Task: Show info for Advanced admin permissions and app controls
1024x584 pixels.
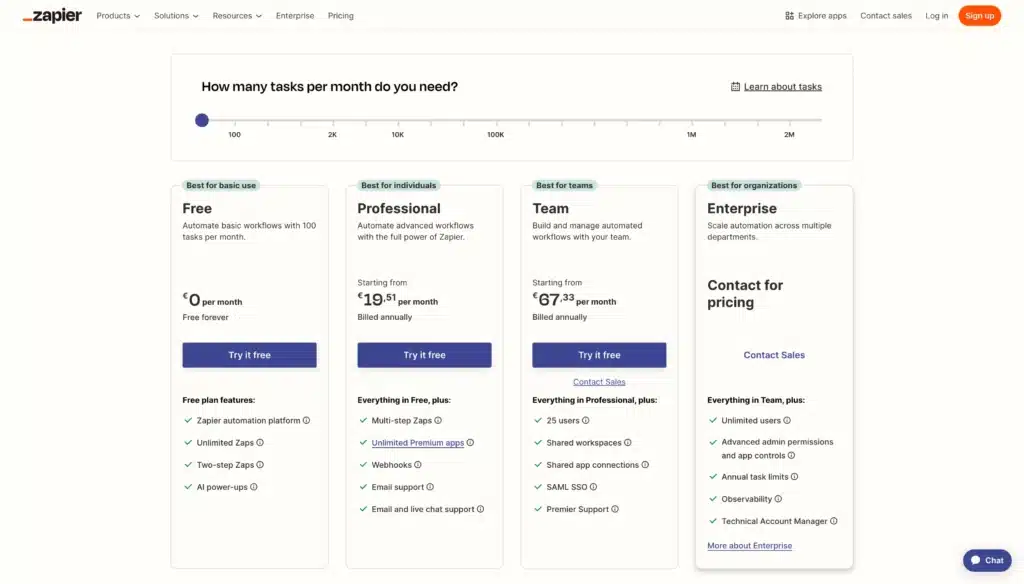Action: (x=792, y=456)
